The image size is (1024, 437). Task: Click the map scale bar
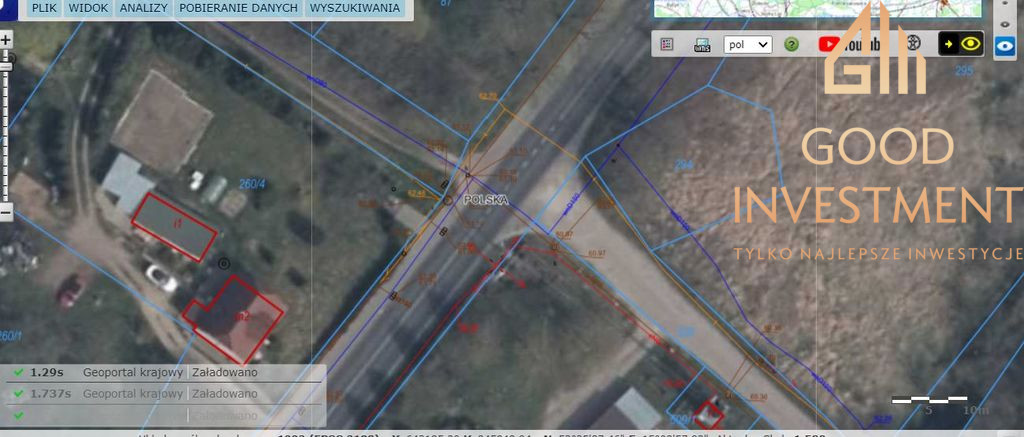[x=929, y=398]
